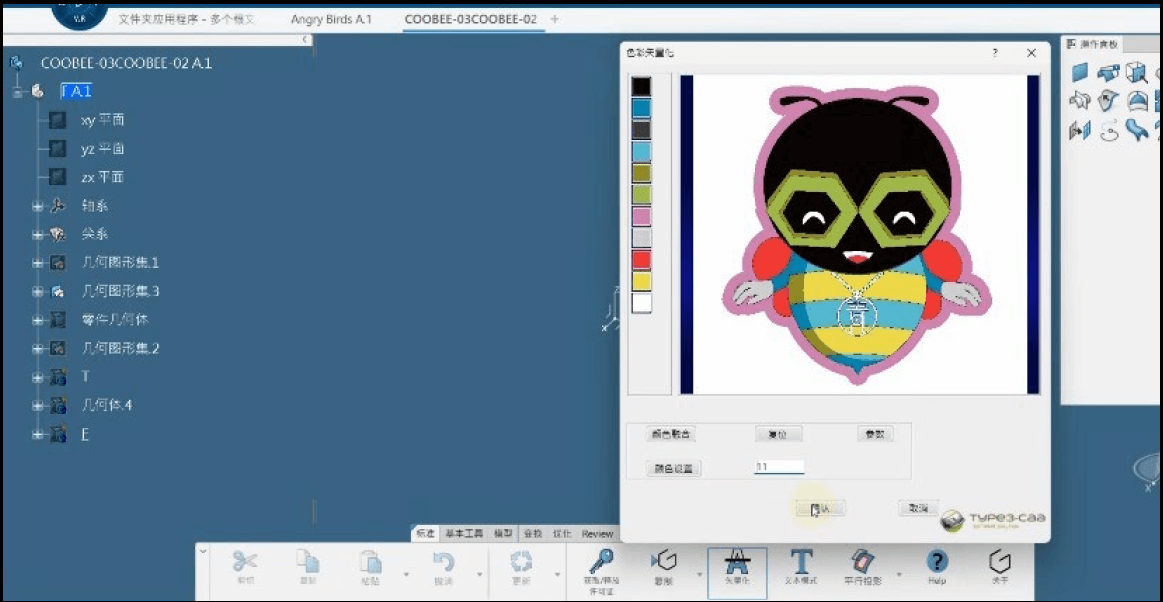Open the first tab of the bottom toolbar
This screenshot has width=1163, height=602.
(426, 533)
